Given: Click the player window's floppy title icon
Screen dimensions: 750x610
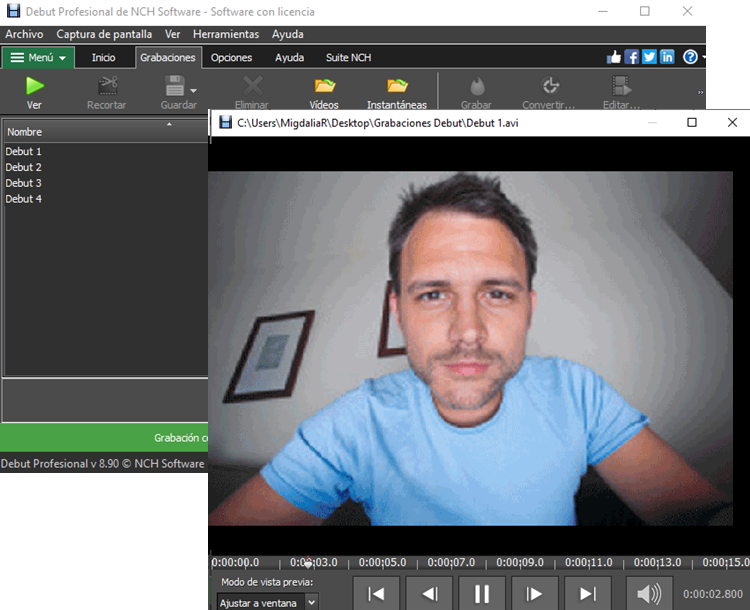Looking at the screenshot, I should [225, 122].
